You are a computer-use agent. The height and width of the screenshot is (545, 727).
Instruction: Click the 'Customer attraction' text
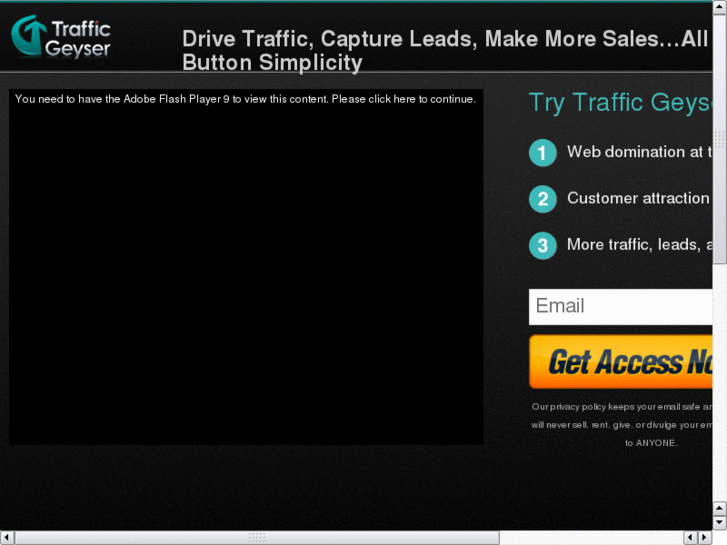click(638, 198)
